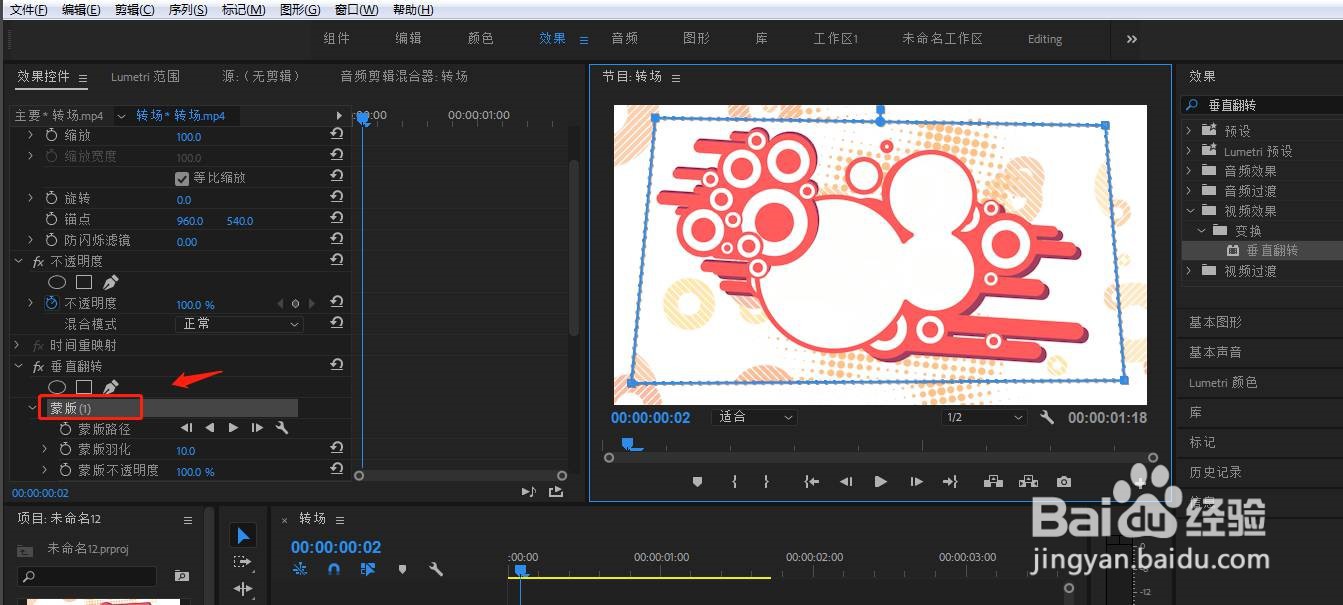Mark In point in Program Monitor
Image resolution: width=1343 pixels, height=605 pixels.
click(734, 481)
